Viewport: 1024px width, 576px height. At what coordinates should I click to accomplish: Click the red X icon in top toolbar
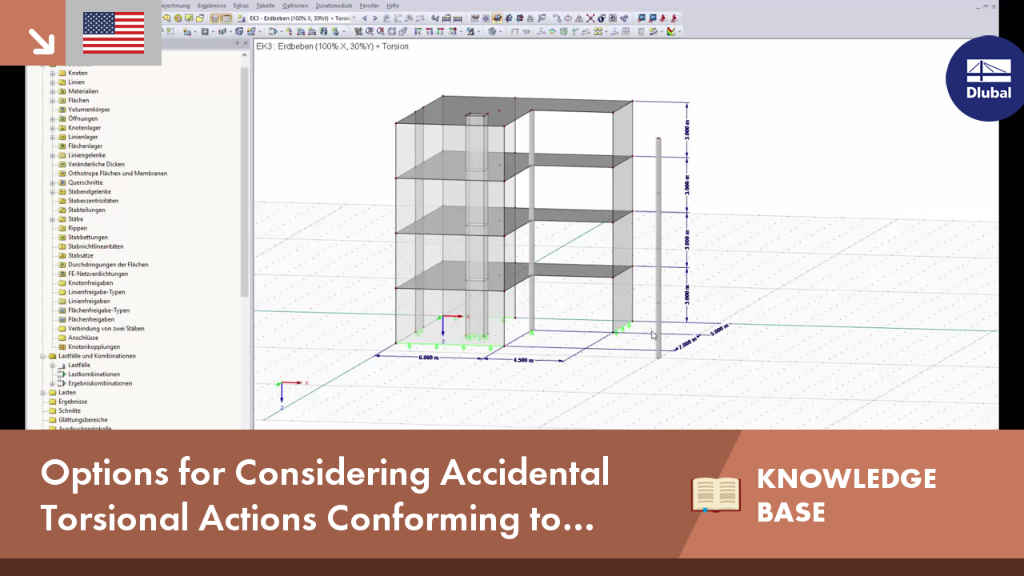click(590, 18)
